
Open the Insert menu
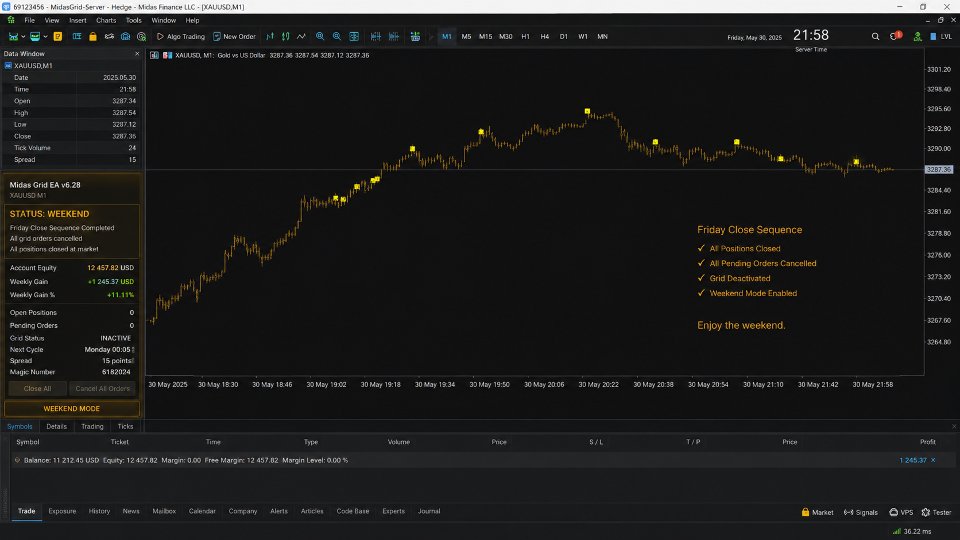pos(78,20)
